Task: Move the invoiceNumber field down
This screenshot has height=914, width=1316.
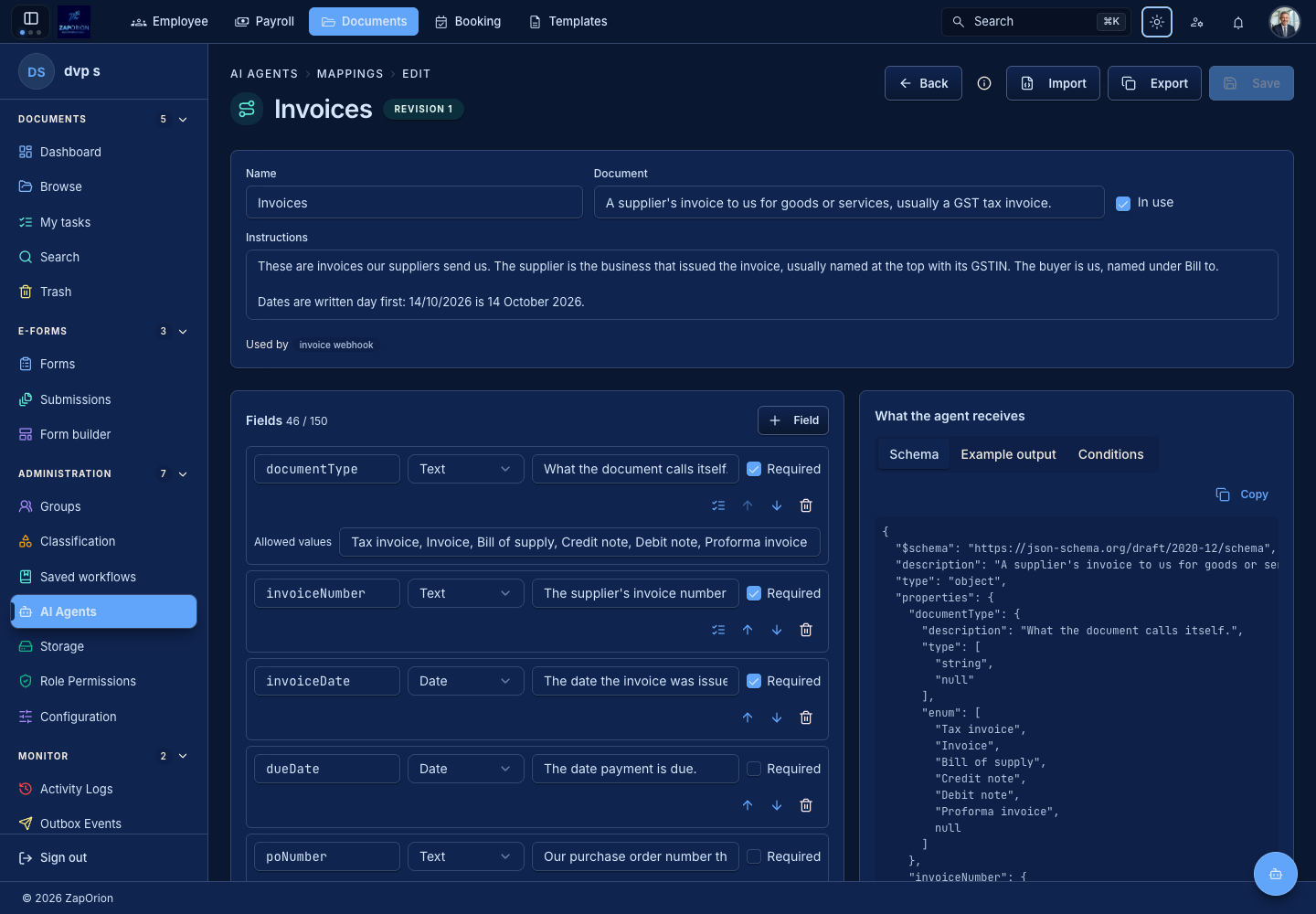Action: click(777, 630)
